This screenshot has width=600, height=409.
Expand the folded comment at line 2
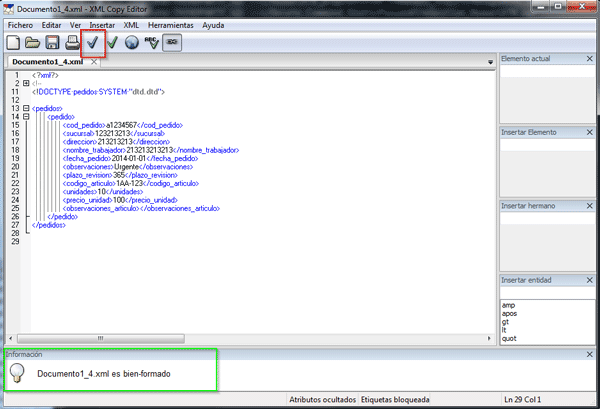[25, 83]
